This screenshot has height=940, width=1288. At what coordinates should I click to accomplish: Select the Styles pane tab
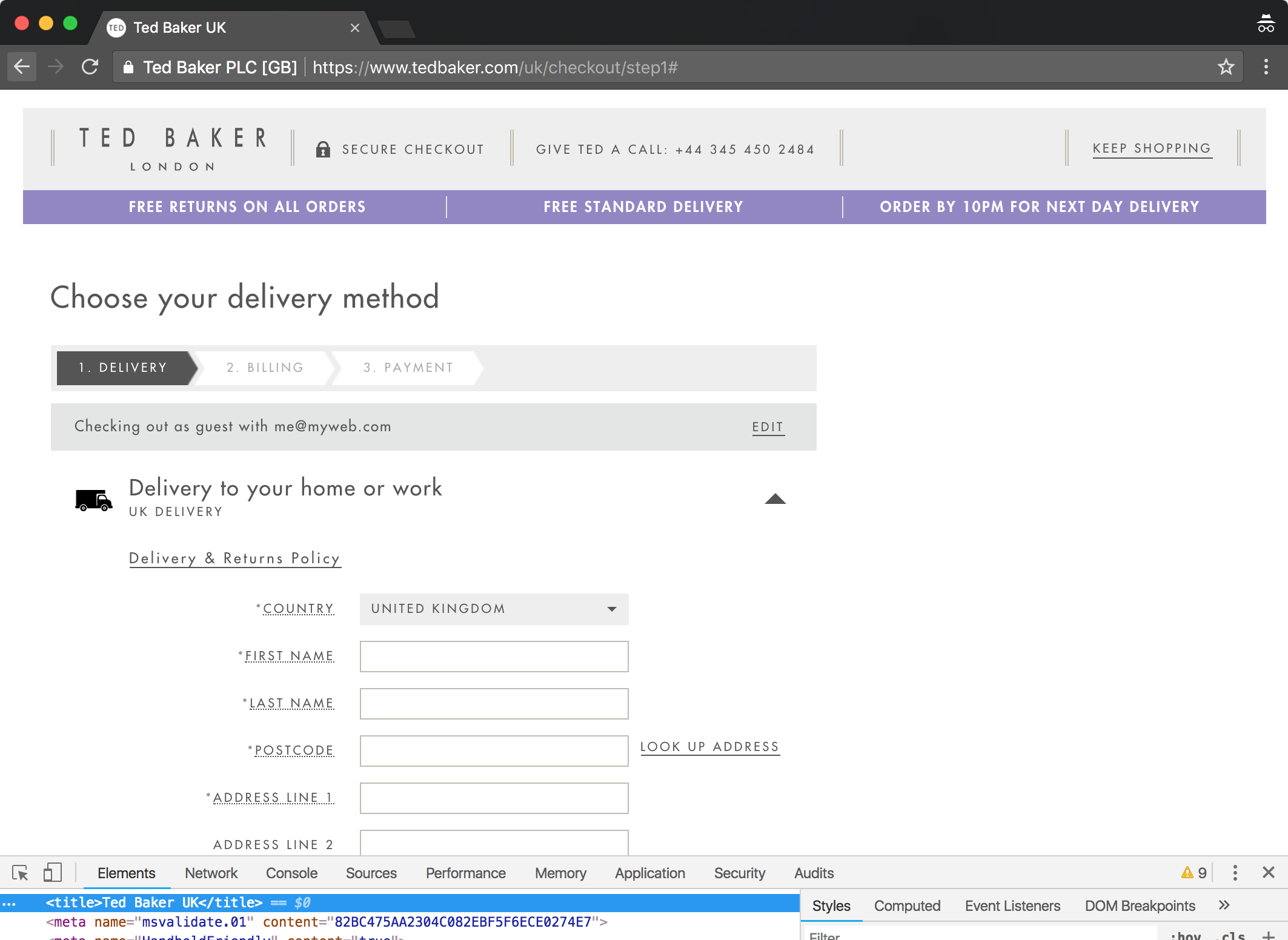[x=831, y=905]
